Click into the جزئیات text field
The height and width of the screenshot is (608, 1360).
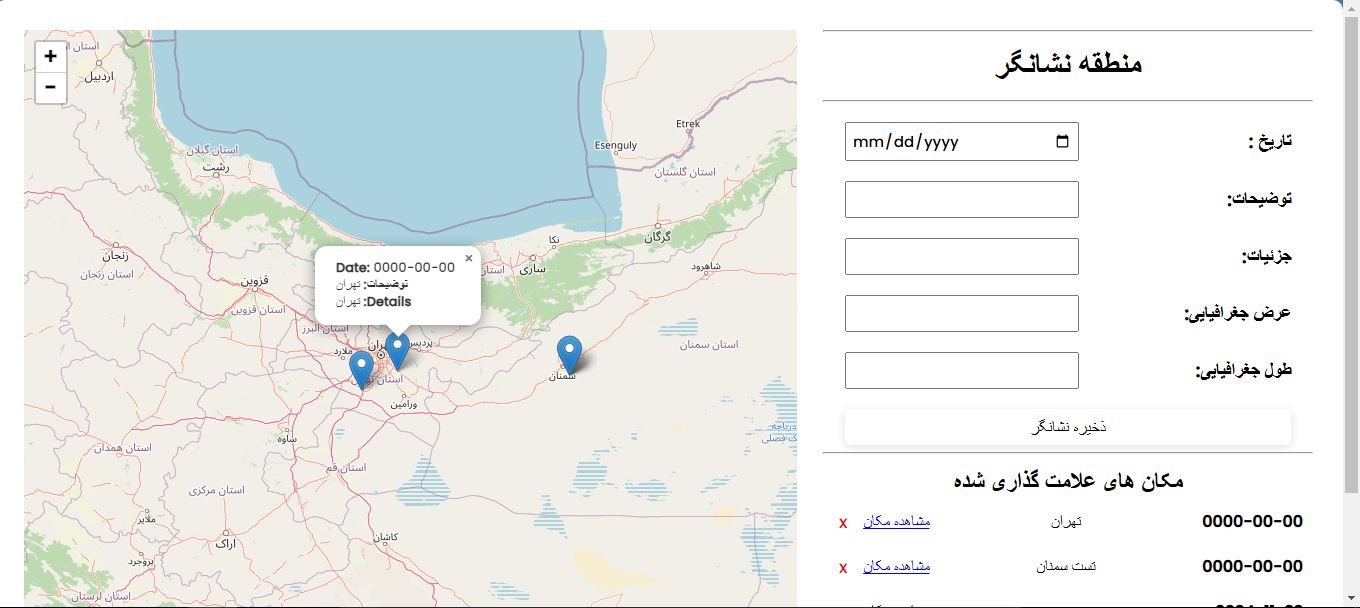(961, 256)
